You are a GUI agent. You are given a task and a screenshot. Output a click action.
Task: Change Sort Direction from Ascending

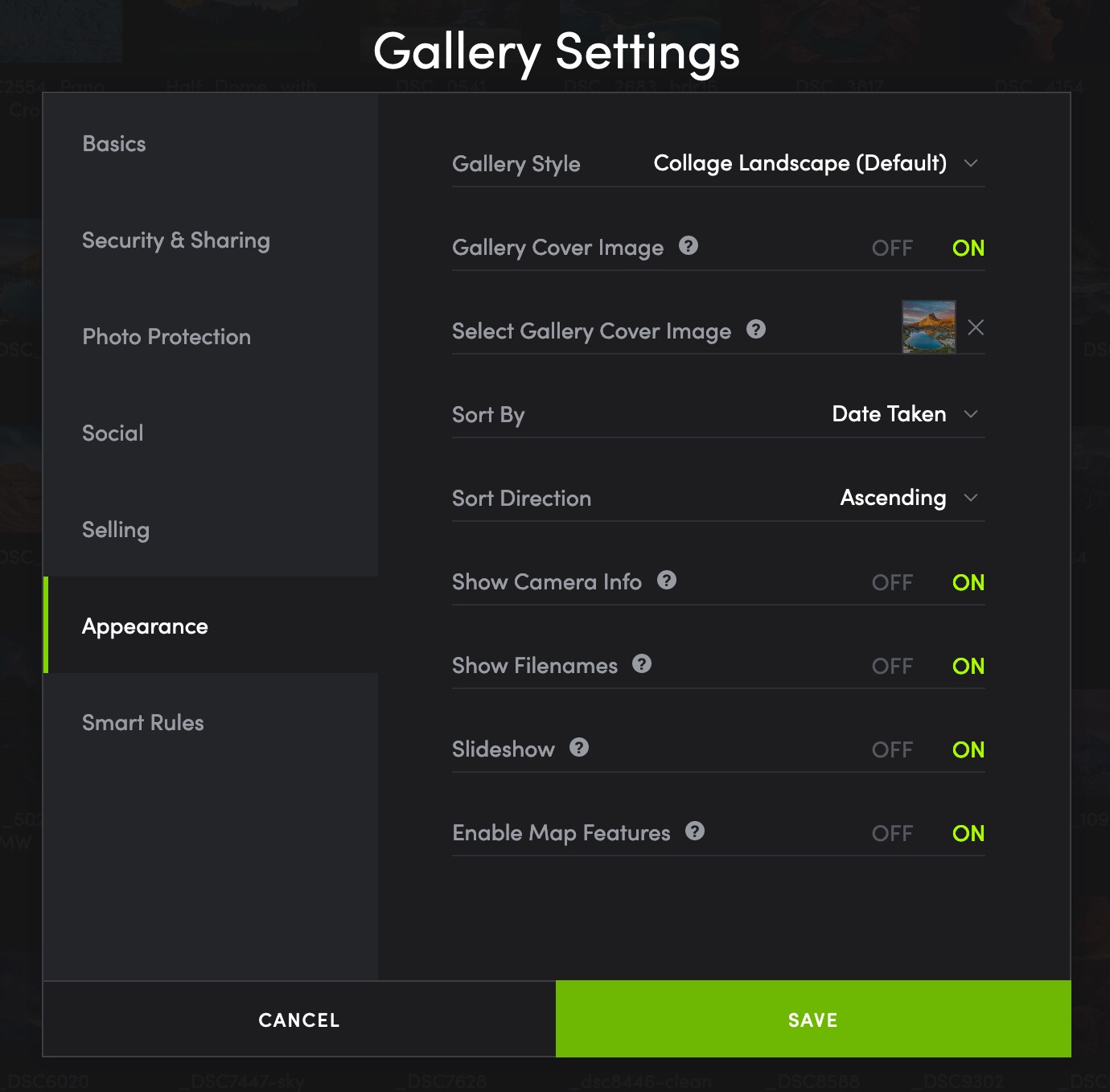tap(909, 498)
